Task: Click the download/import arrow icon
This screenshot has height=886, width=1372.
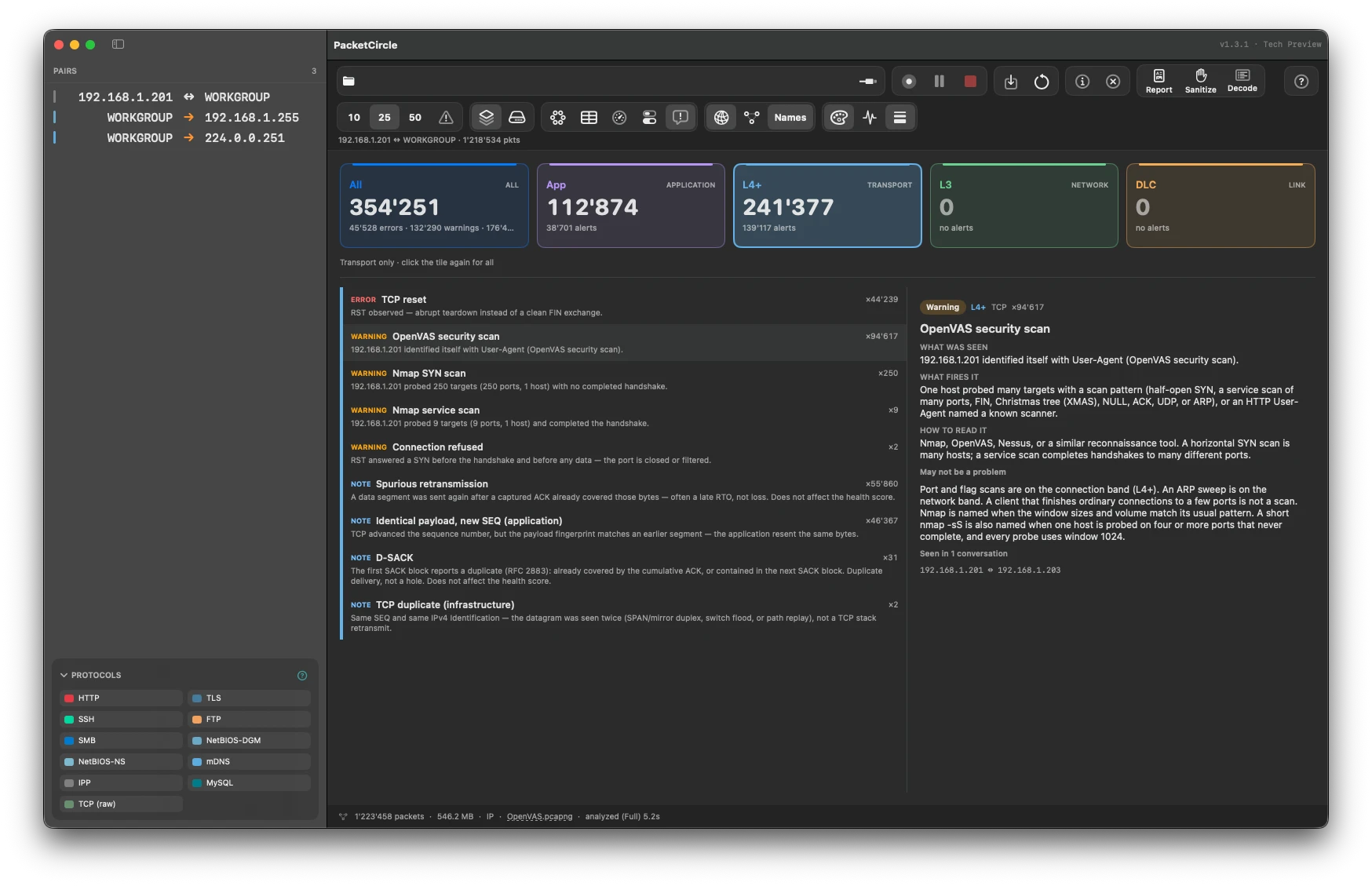Action: [x=1011, y=82]
